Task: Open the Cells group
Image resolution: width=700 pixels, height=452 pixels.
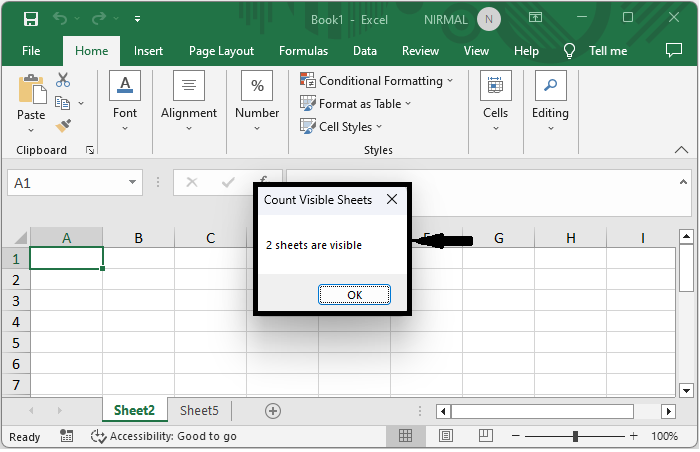Action: point(496,101)
